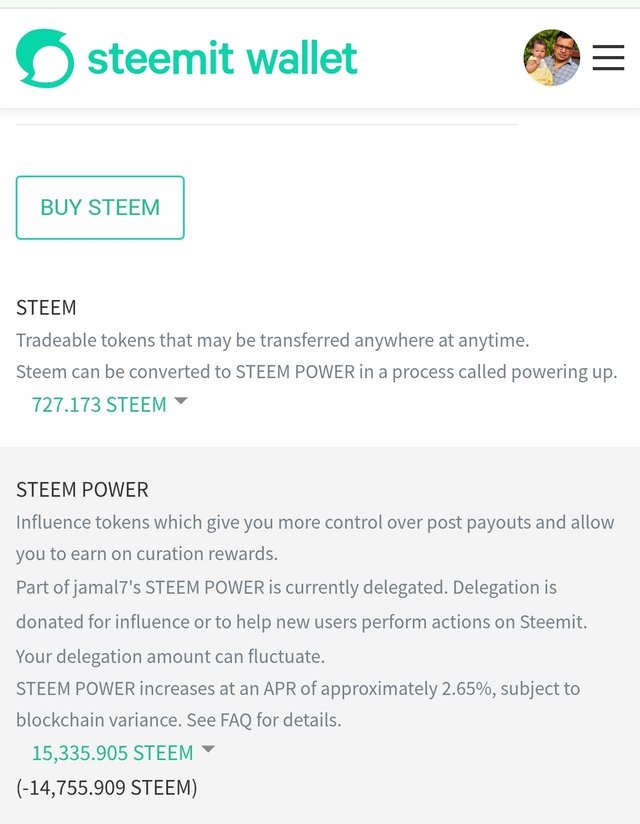Click the delegated amount (-14,755.909 STEEM)
Viewport: 640px width, 824px height.
(x=107, y=788)
